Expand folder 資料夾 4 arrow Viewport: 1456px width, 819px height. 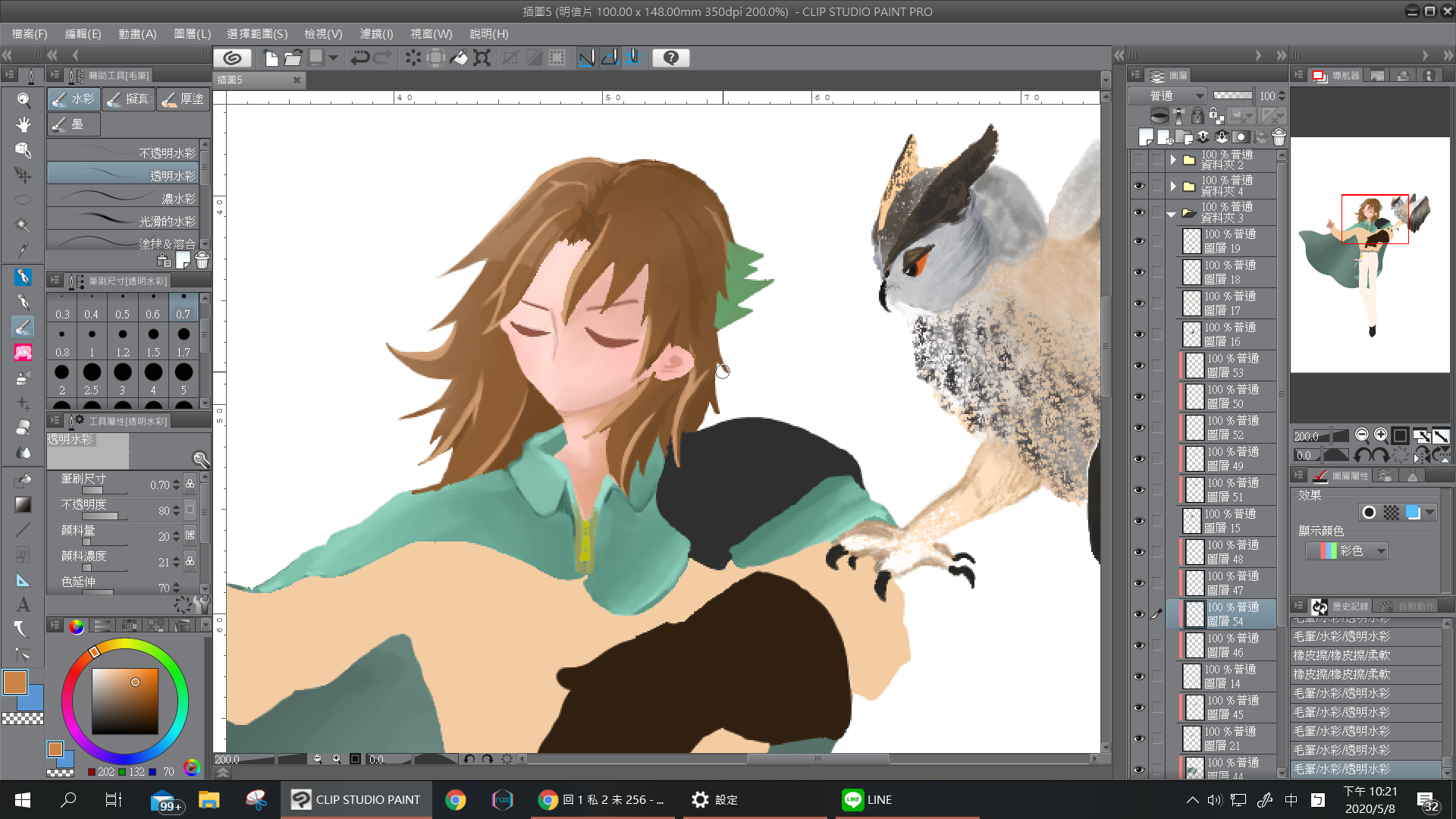[x=1173, y=187]
